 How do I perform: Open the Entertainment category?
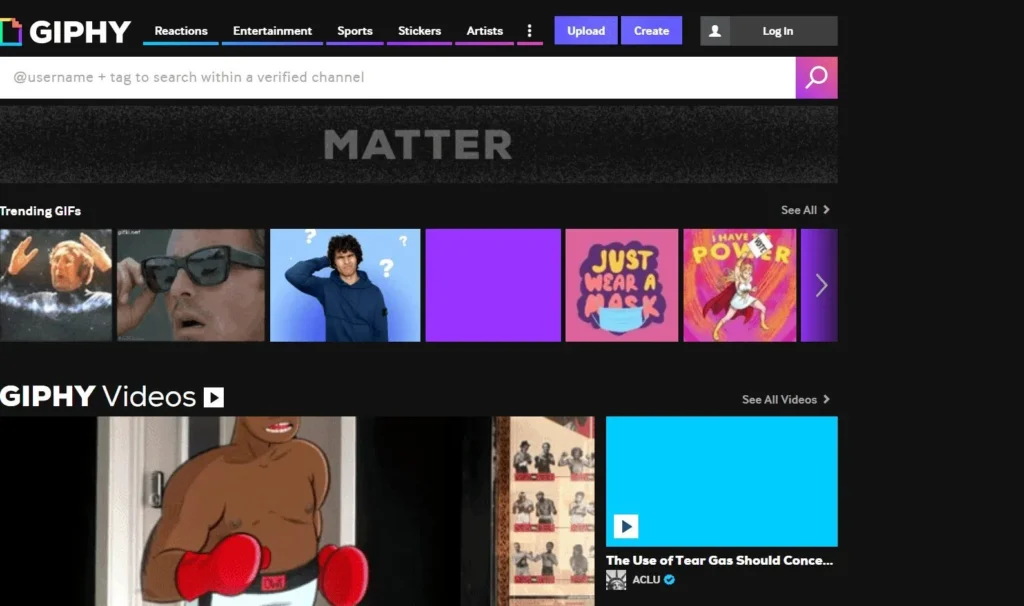272,31
